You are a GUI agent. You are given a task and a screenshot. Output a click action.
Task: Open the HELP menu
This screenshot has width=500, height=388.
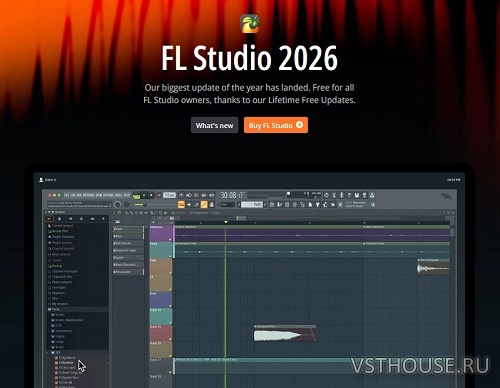[127, 195]
